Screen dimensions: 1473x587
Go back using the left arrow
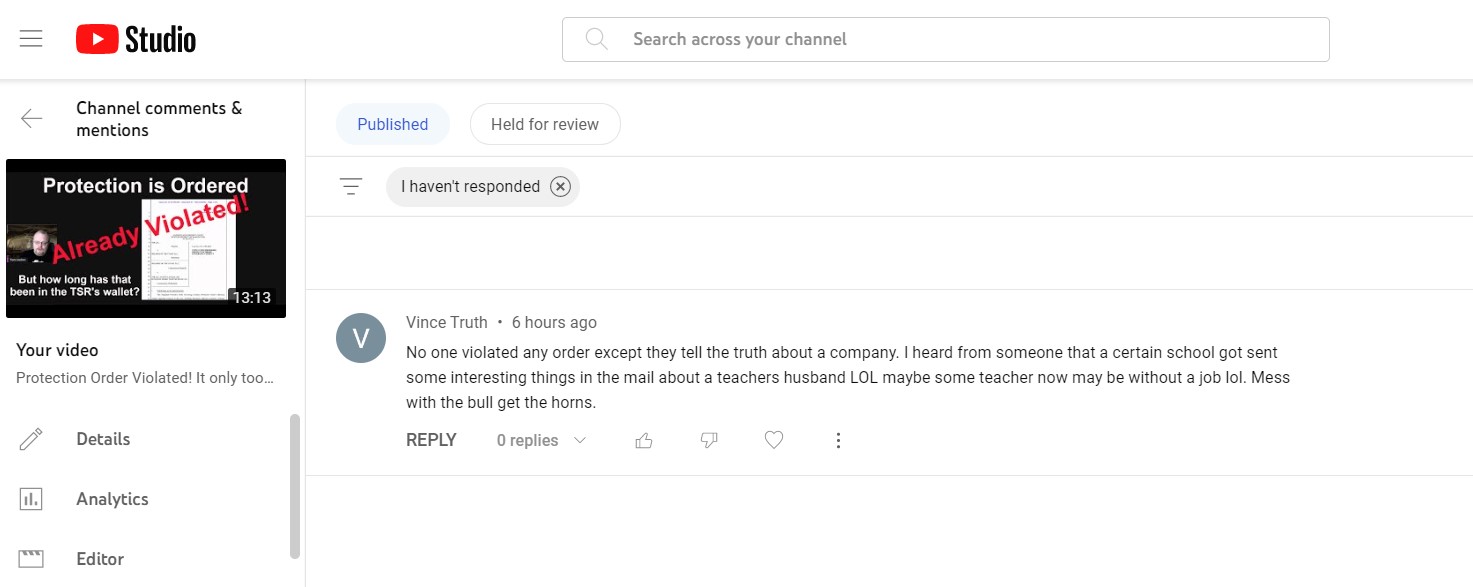(32, 119)
